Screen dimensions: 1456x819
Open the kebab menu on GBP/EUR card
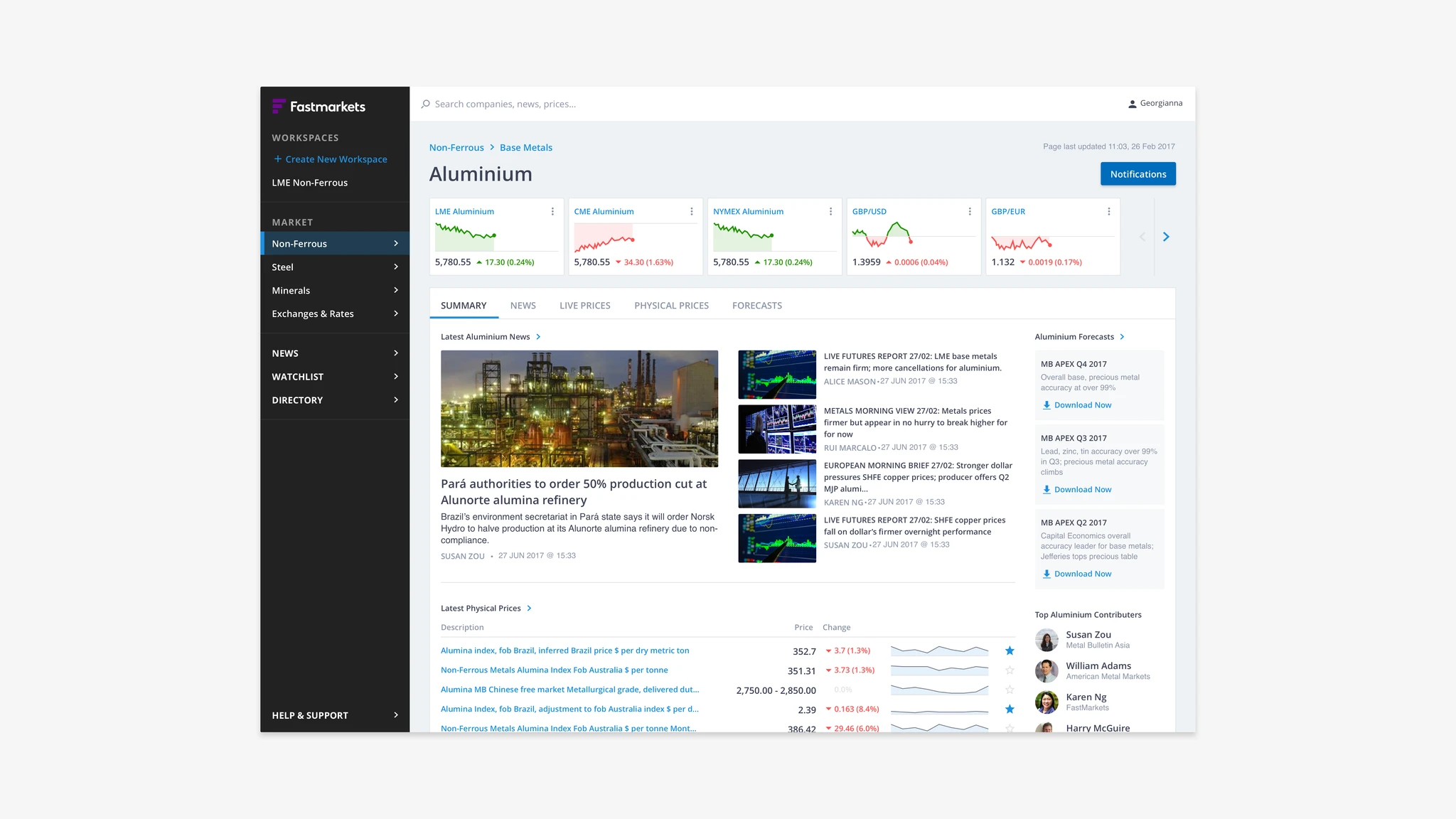(x=1108, y=211)
